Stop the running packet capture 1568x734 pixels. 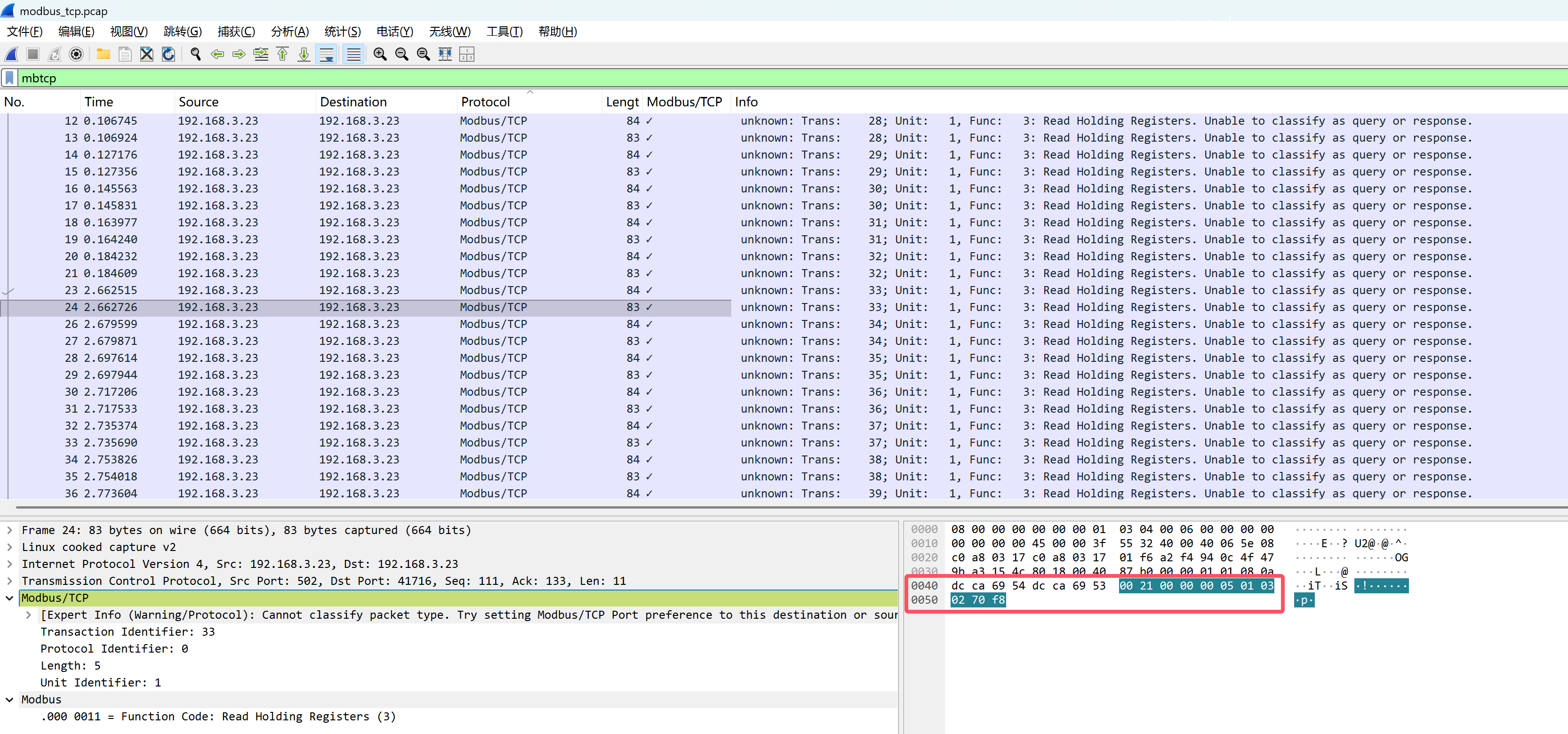(x=33, y=54)
